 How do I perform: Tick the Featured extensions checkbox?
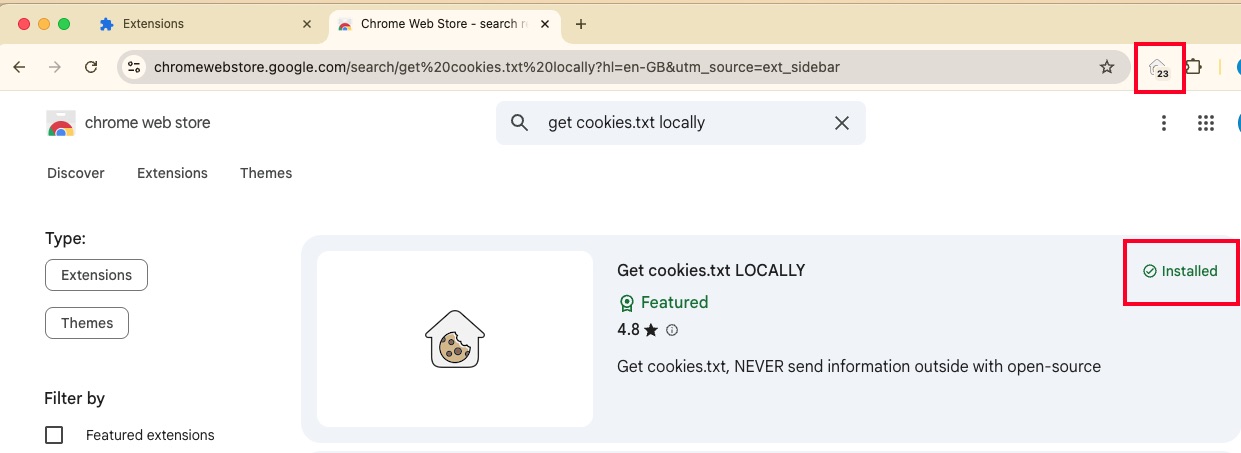pyautogui.click(x=54, y=435)
